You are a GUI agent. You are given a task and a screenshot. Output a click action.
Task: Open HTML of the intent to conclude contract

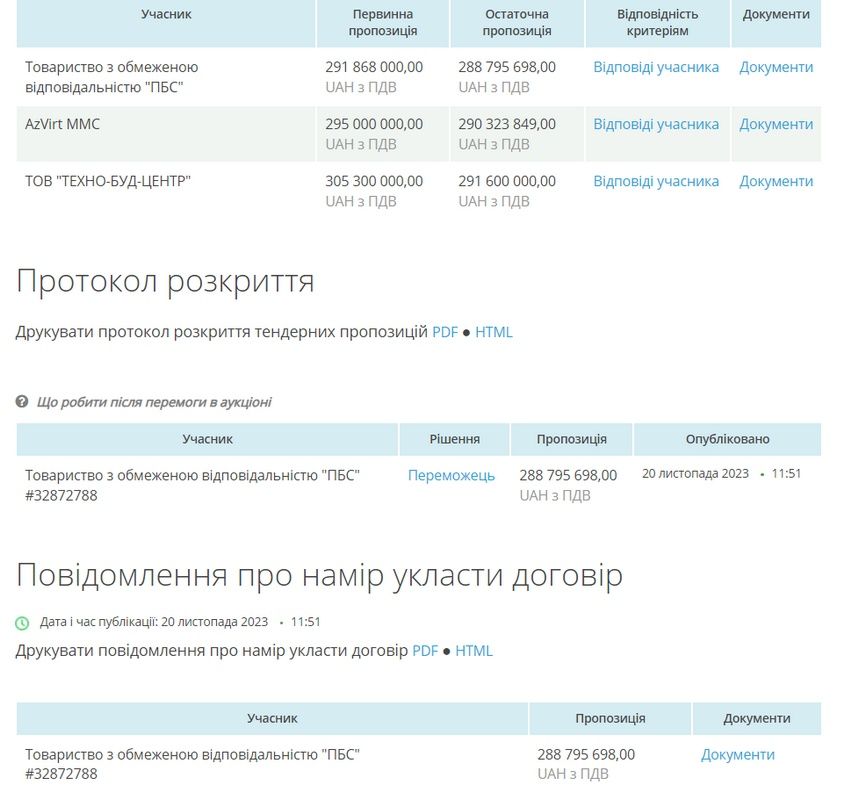[471, 650]
